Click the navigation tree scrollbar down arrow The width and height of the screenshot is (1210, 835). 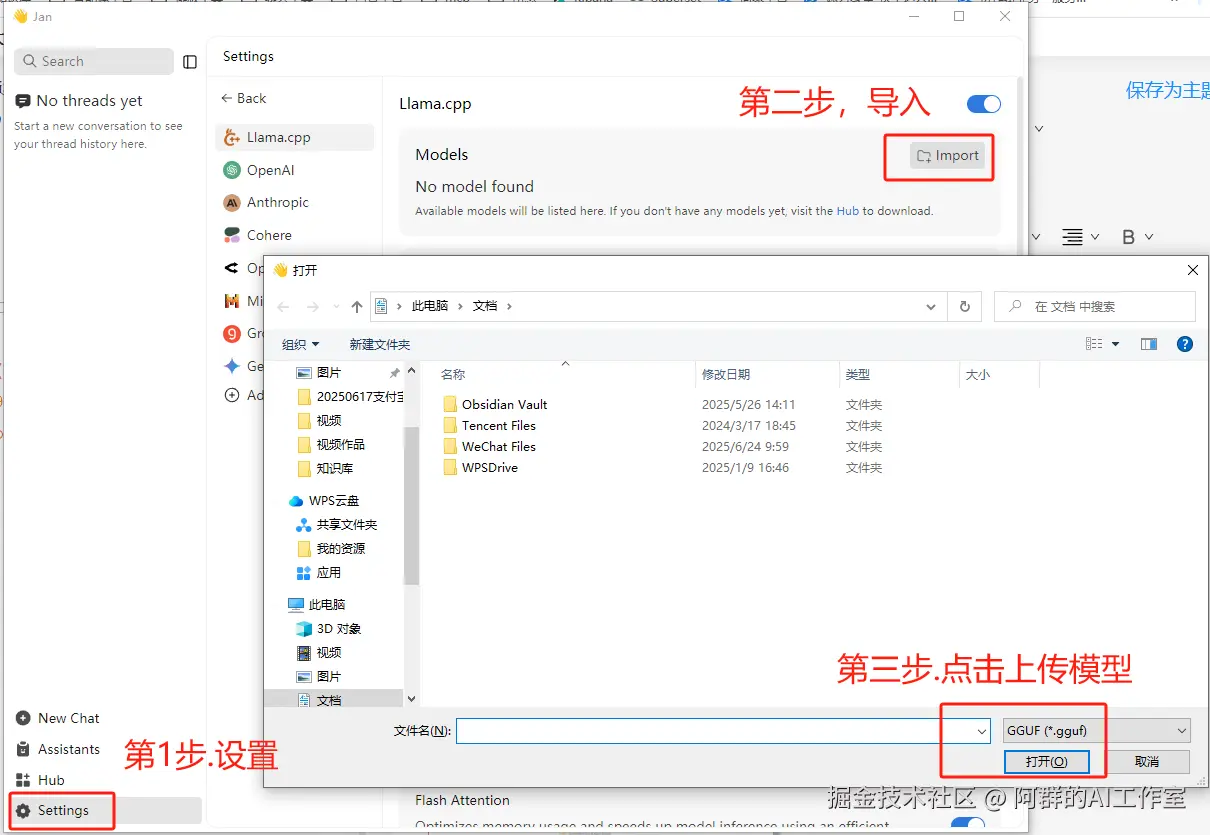pyautogui.click(x=411, y=699)
